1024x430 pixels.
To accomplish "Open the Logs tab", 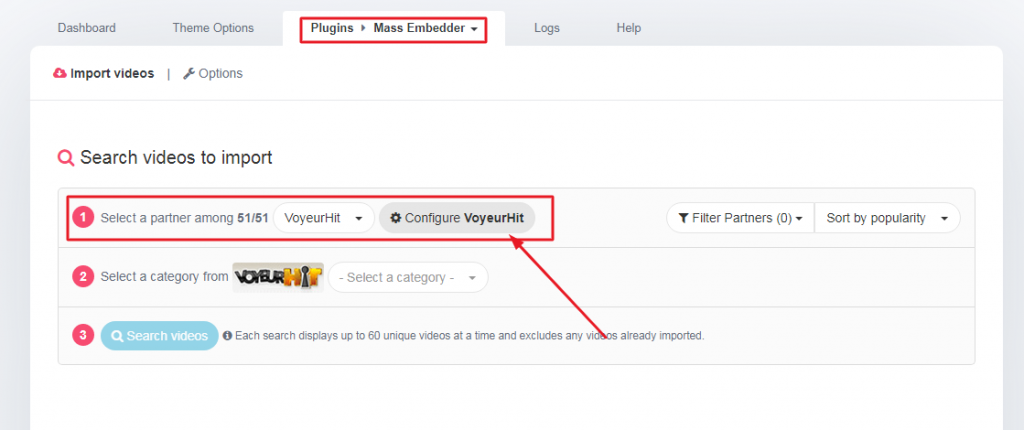I will 547,29.
